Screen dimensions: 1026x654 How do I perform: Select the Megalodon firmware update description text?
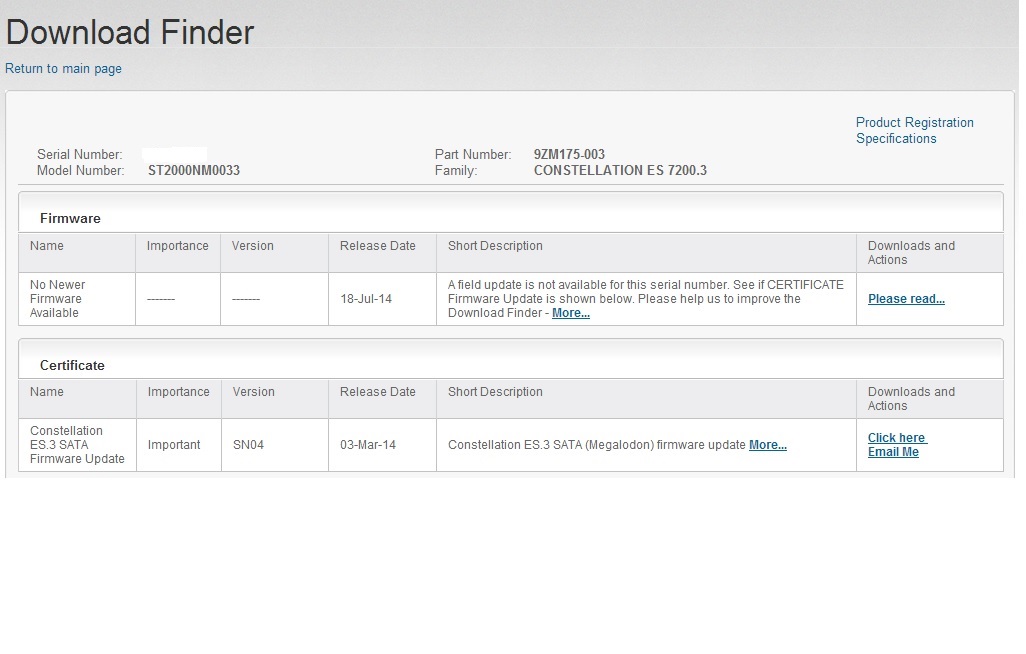(x=597, y=445)
